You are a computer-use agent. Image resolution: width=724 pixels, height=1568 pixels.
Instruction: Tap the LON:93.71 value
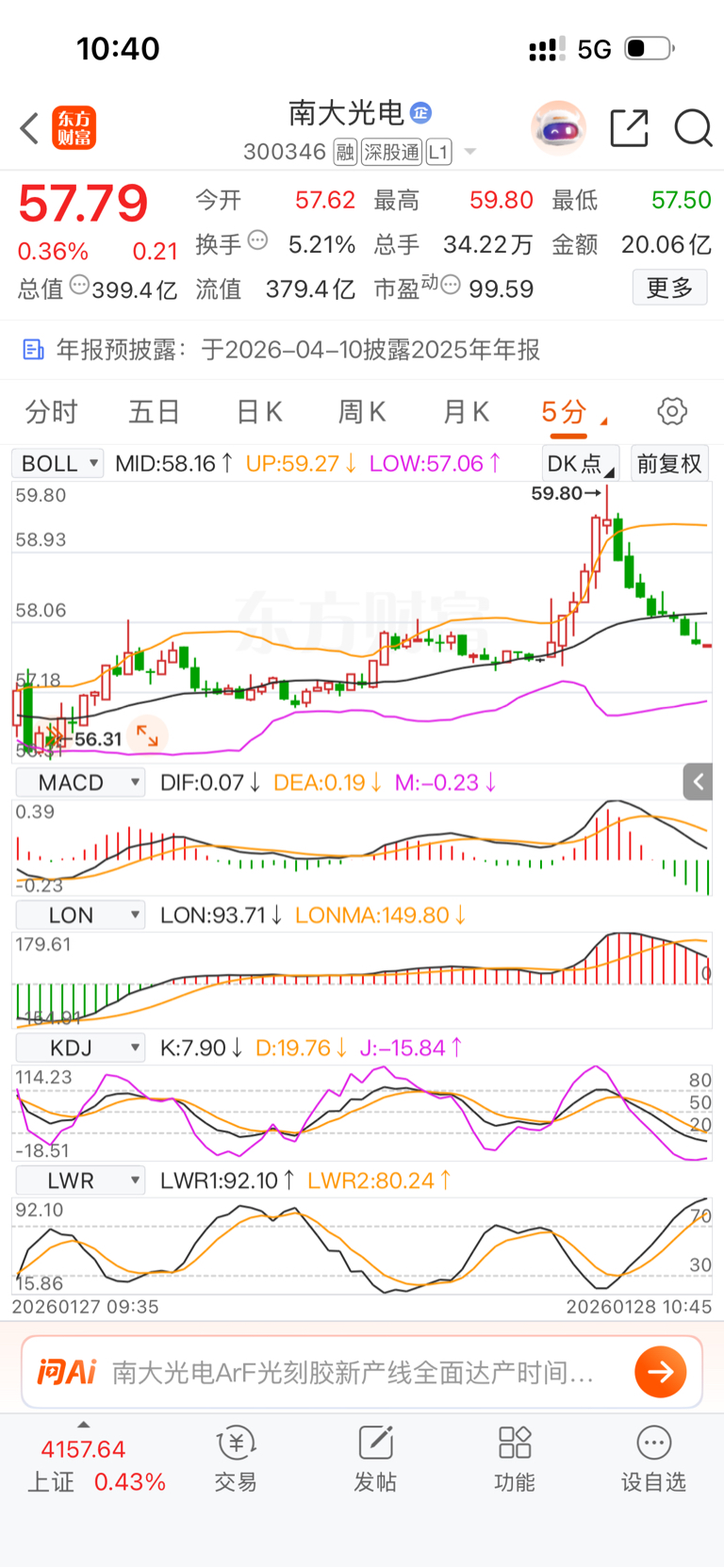click(221, 916)
